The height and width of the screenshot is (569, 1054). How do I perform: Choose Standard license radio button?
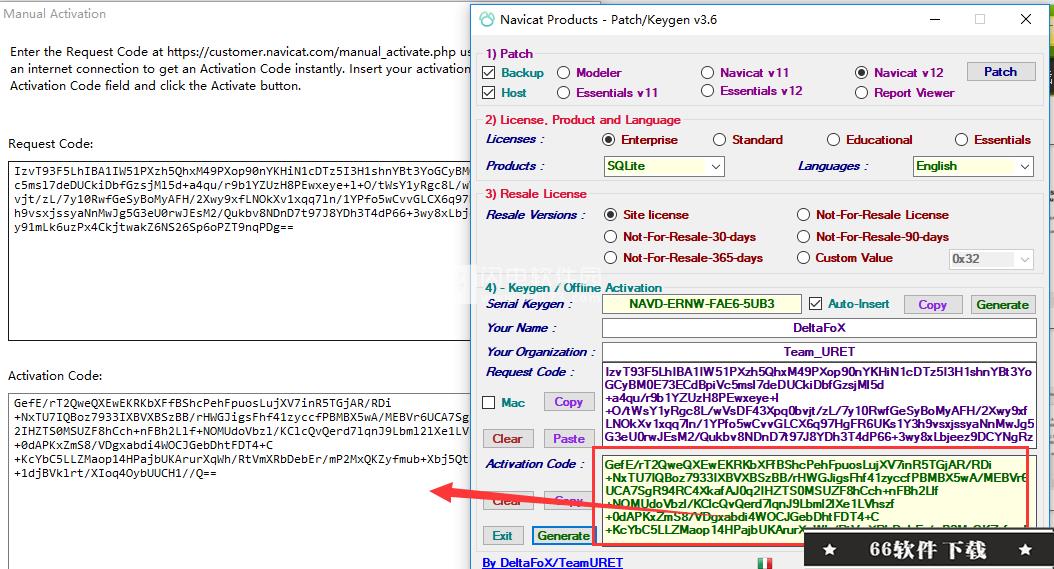[x=719, y=140]
